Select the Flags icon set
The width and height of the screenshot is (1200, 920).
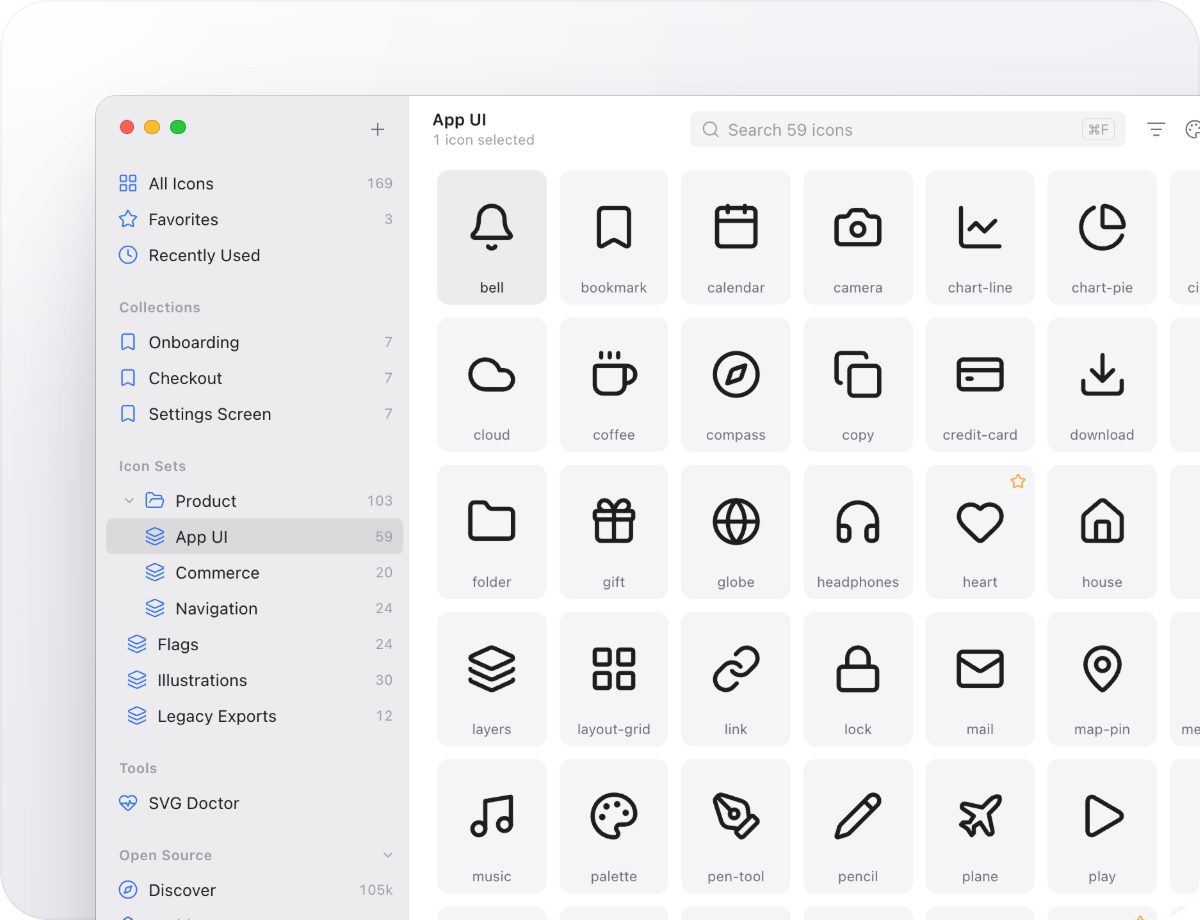point(255,645)
